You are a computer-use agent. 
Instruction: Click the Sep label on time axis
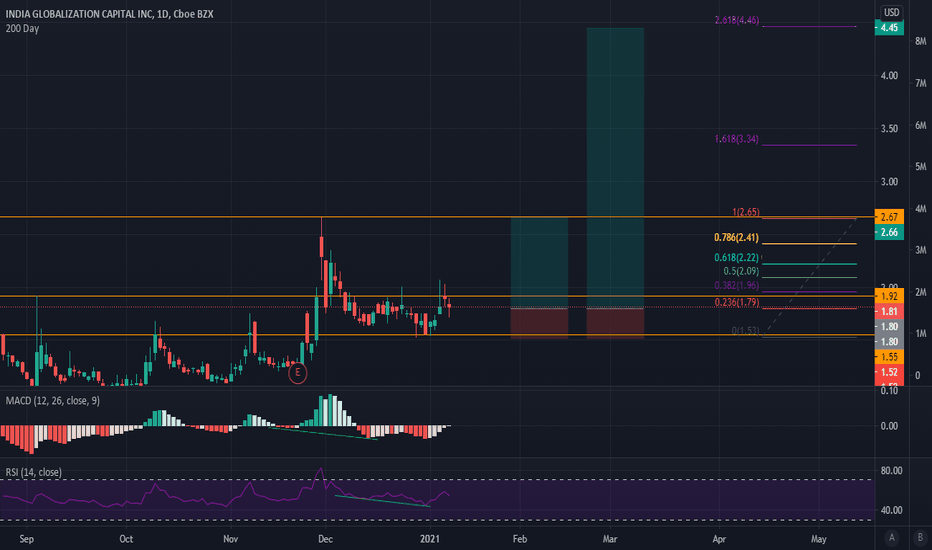pyautogui.click(x=27, y=539)
